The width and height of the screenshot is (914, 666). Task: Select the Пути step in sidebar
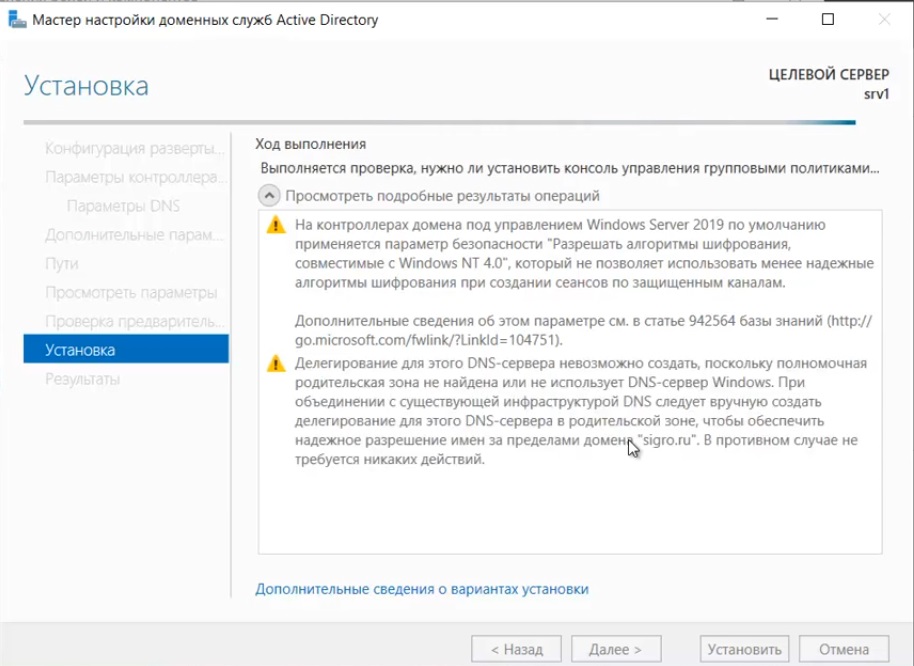(62, 264)
